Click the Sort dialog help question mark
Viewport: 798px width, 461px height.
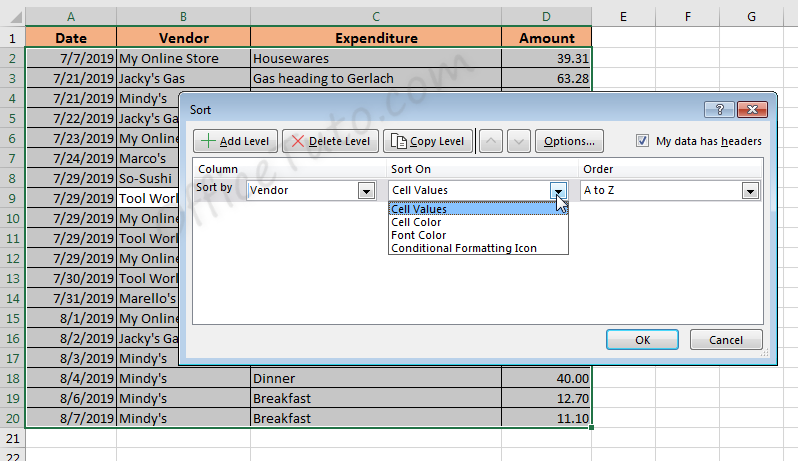tap(719, 109)
